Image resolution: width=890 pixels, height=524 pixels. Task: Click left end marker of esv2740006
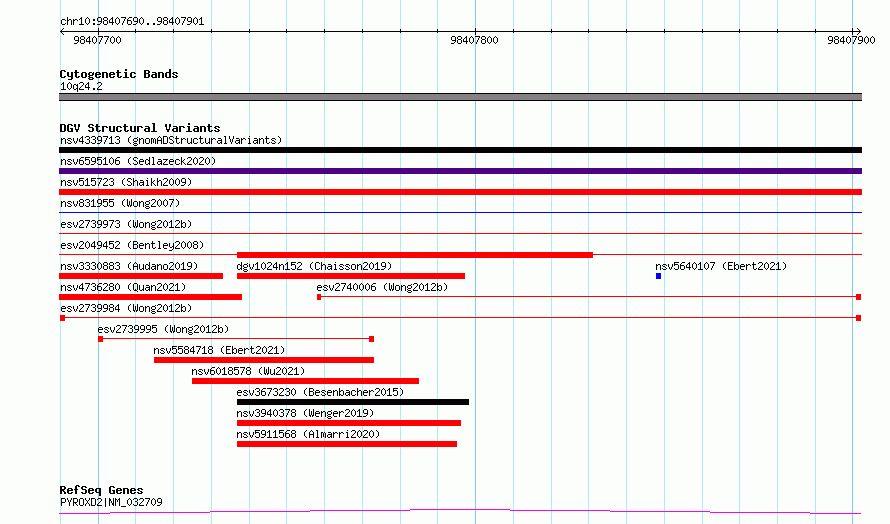(319, 297)
